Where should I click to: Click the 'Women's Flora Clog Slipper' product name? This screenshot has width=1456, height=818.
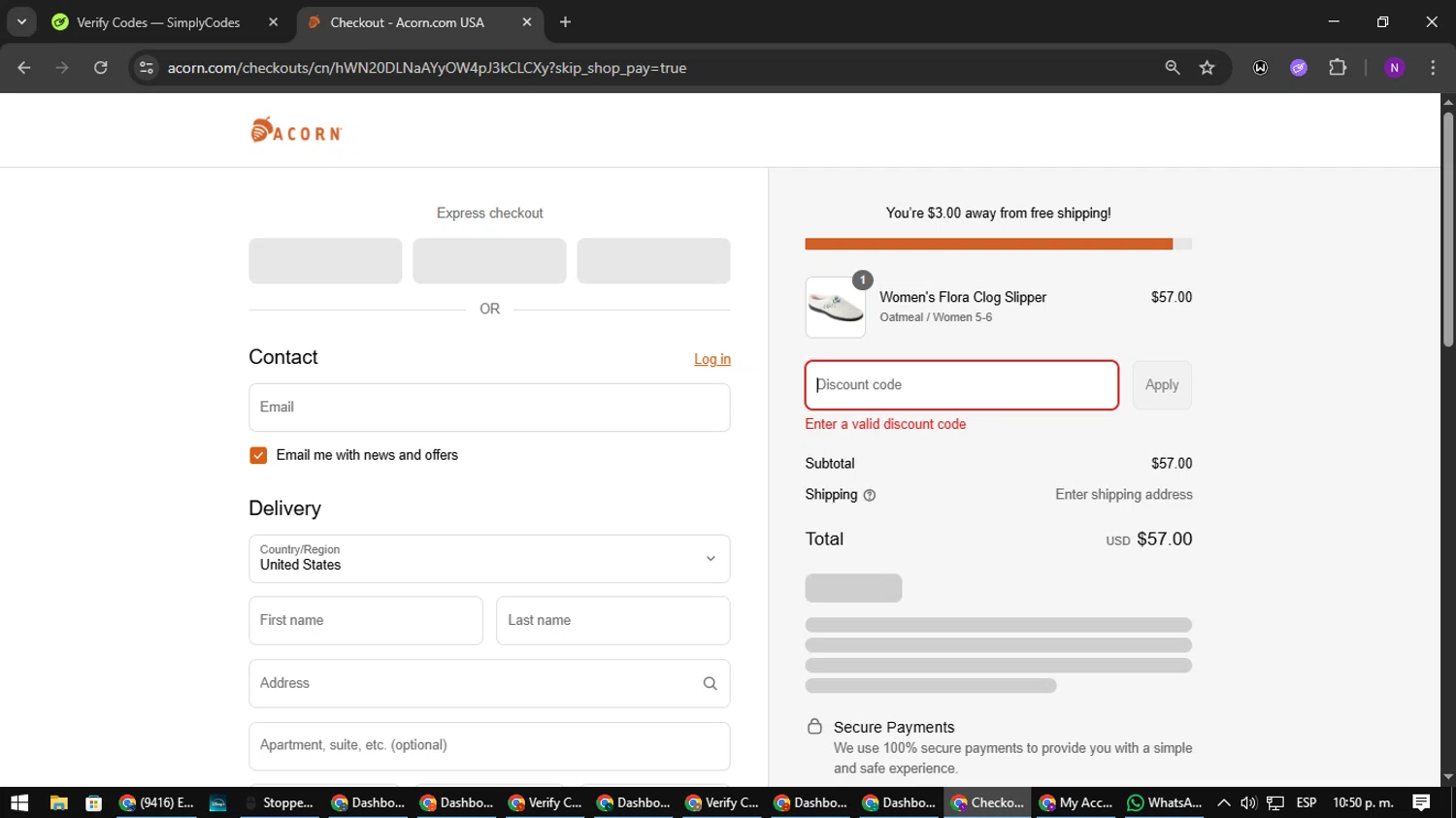[963, 298]
